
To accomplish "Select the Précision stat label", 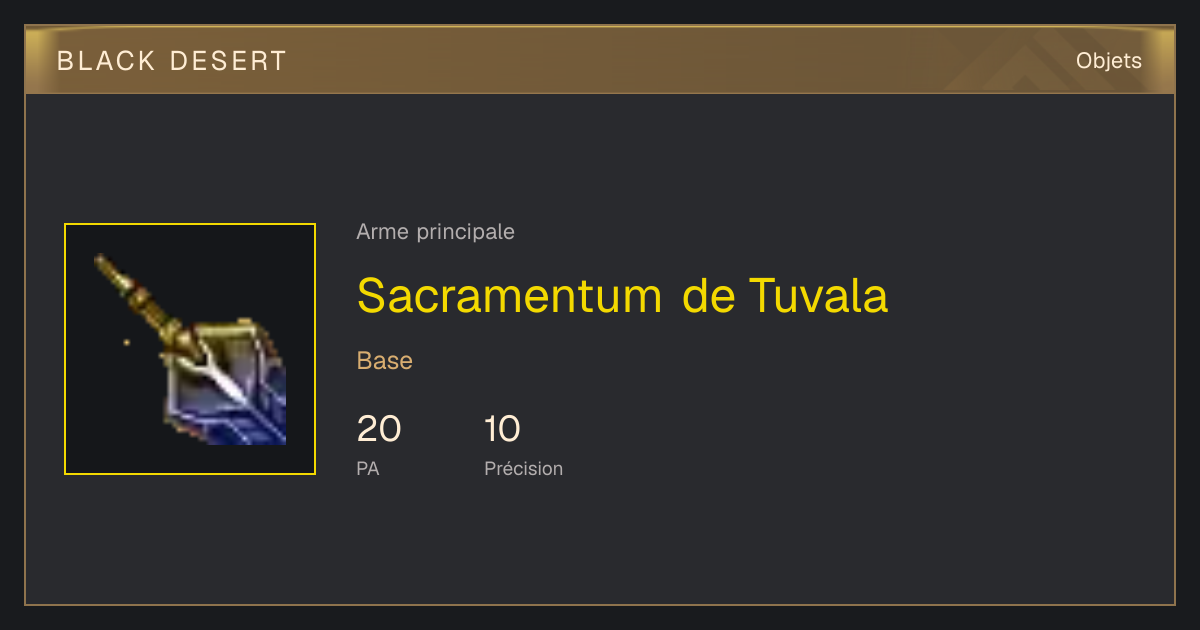I will tap(523, 468).
